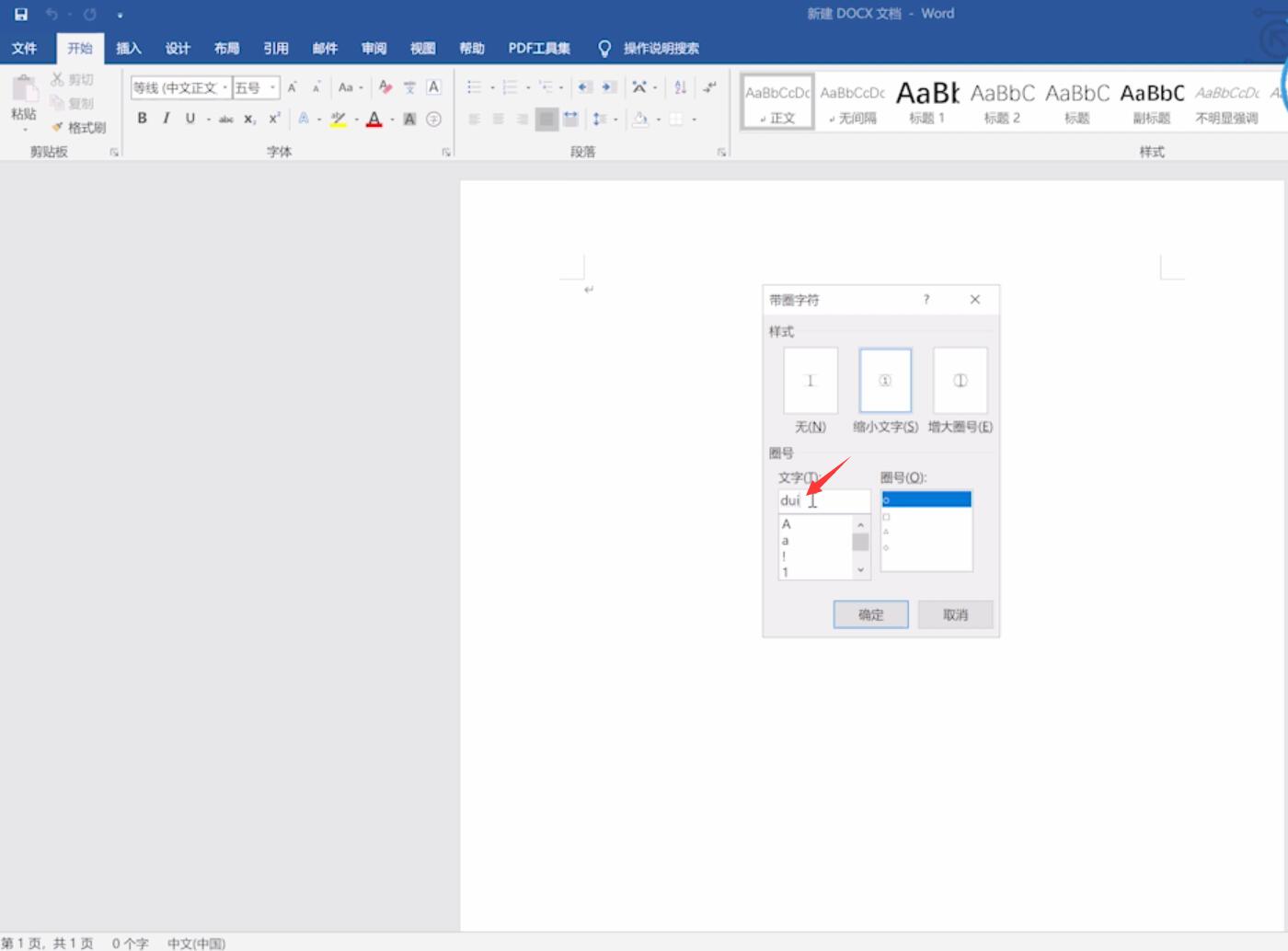Image resolution: width=1288 pixels, height=951 pixels.
Task: Open the highlight color dropdown arrow
Action: 355,120
